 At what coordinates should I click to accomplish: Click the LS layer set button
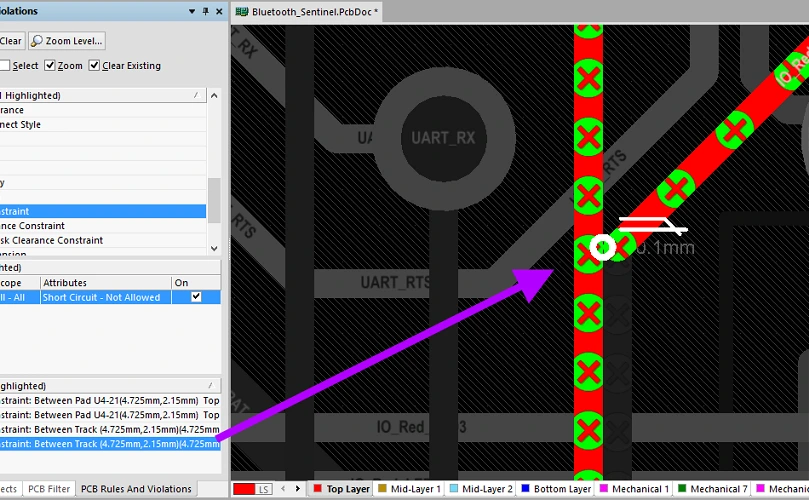[x=264, y=489]
